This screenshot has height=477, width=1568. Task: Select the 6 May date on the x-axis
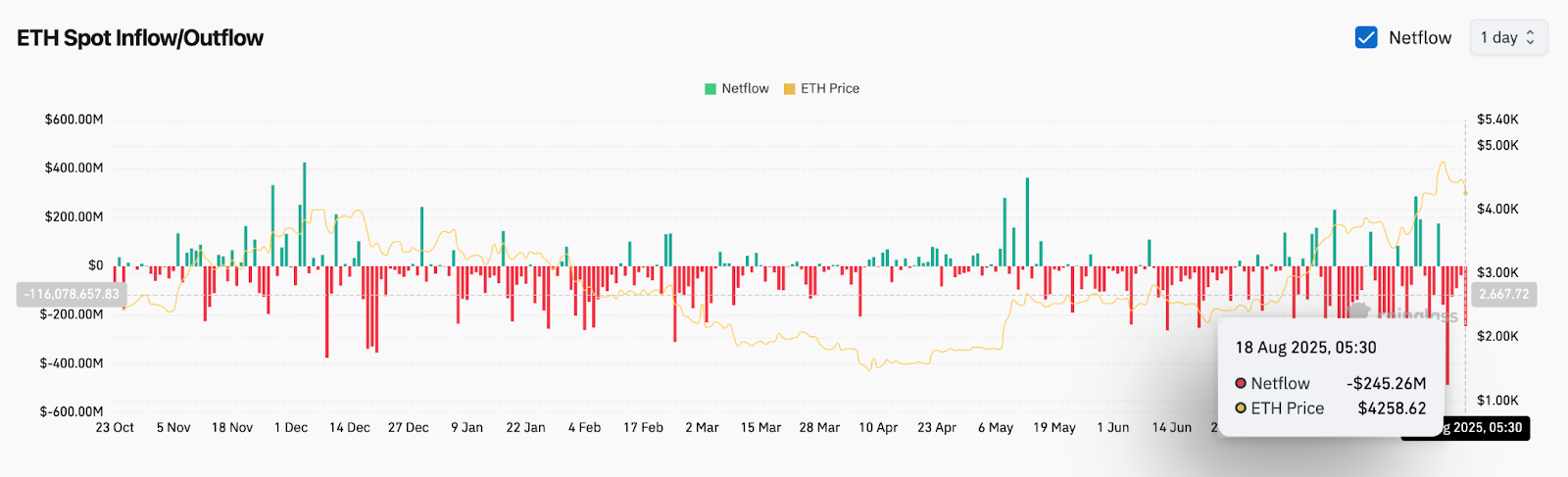pyautogui.click(x=995, y=428)
